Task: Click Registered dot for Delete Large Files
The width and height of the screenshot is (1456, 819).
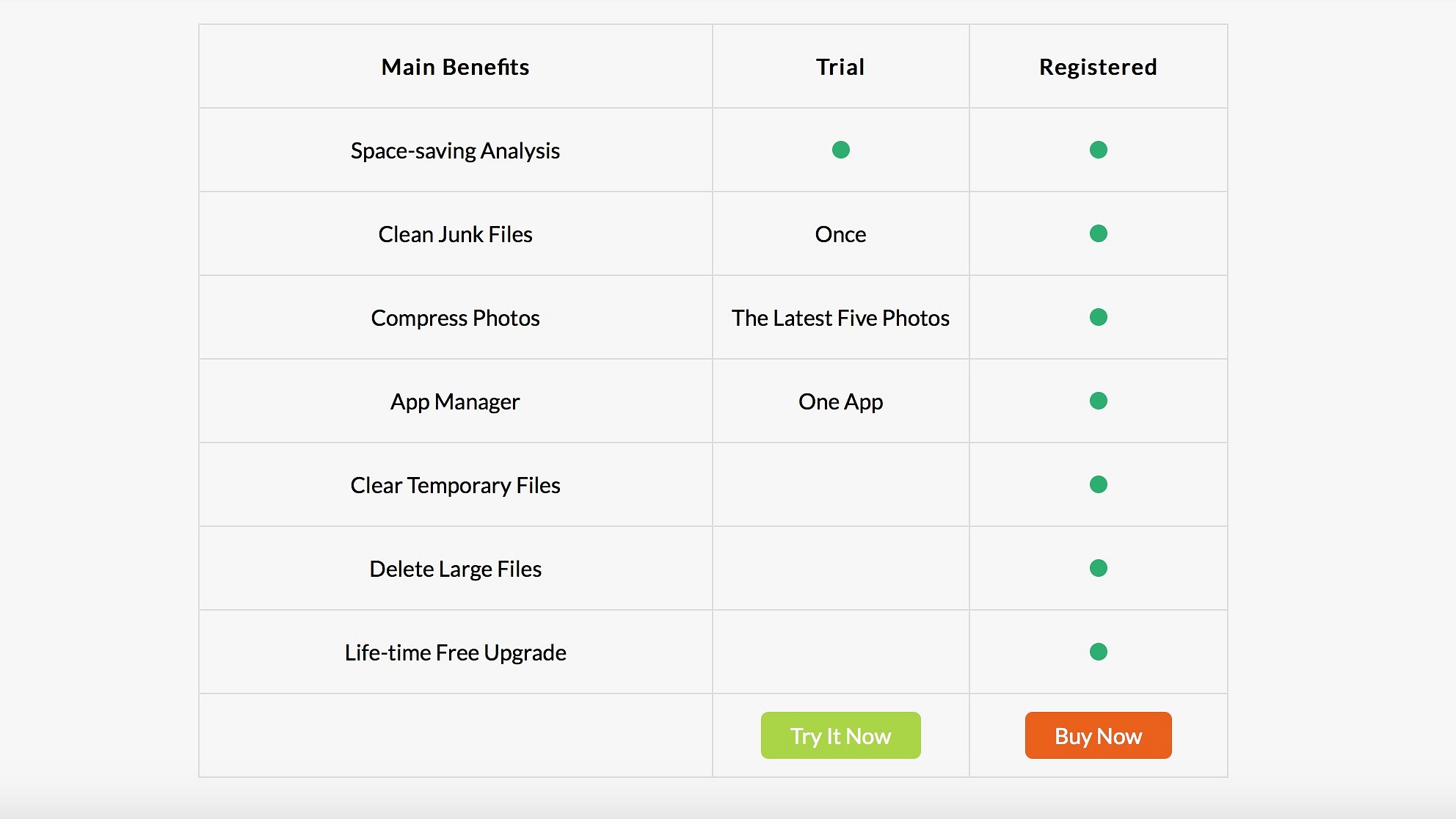Action: click(x=1098, y=568)
